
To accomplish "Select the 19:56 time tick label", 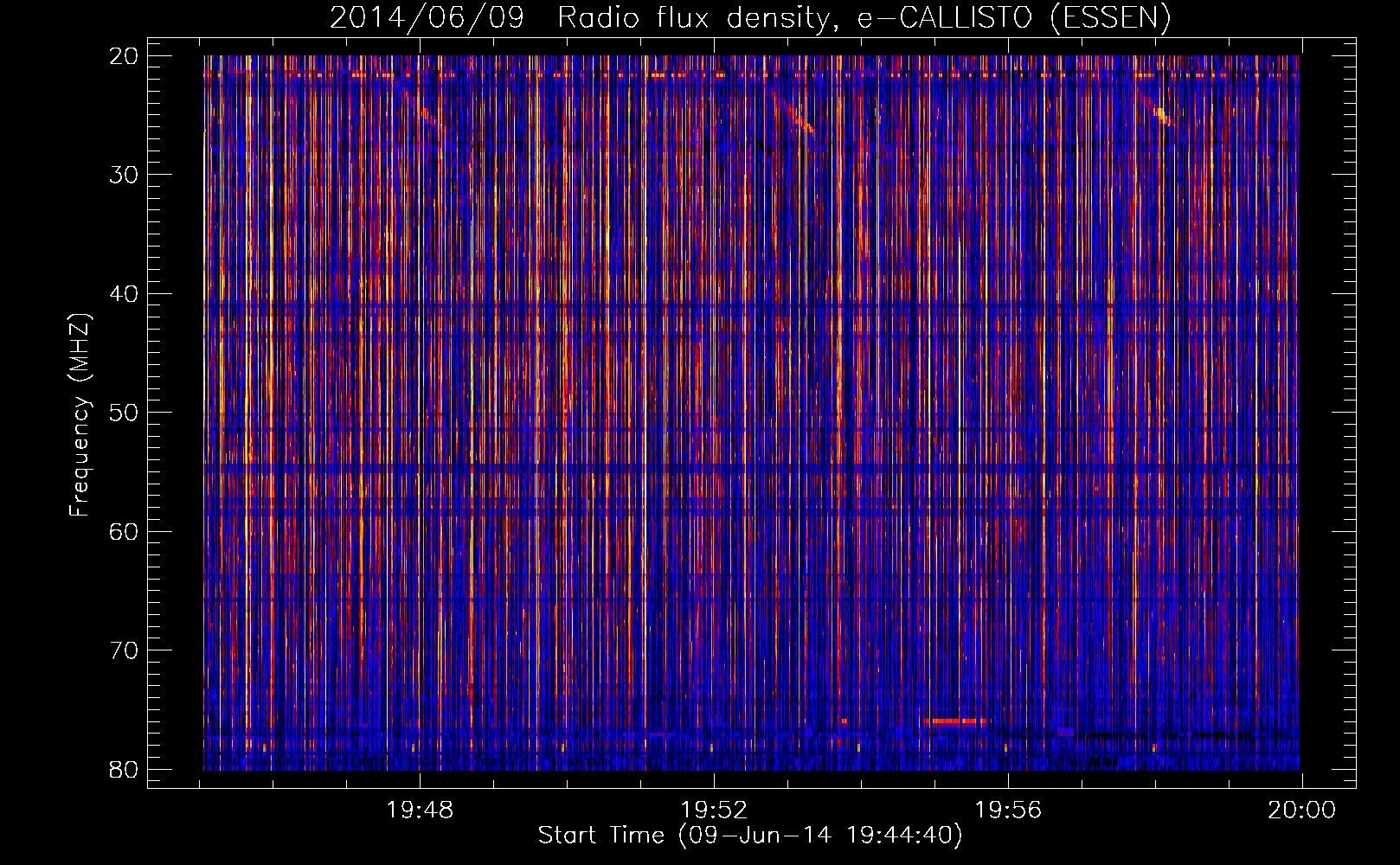I will (x=1008, y=811).
